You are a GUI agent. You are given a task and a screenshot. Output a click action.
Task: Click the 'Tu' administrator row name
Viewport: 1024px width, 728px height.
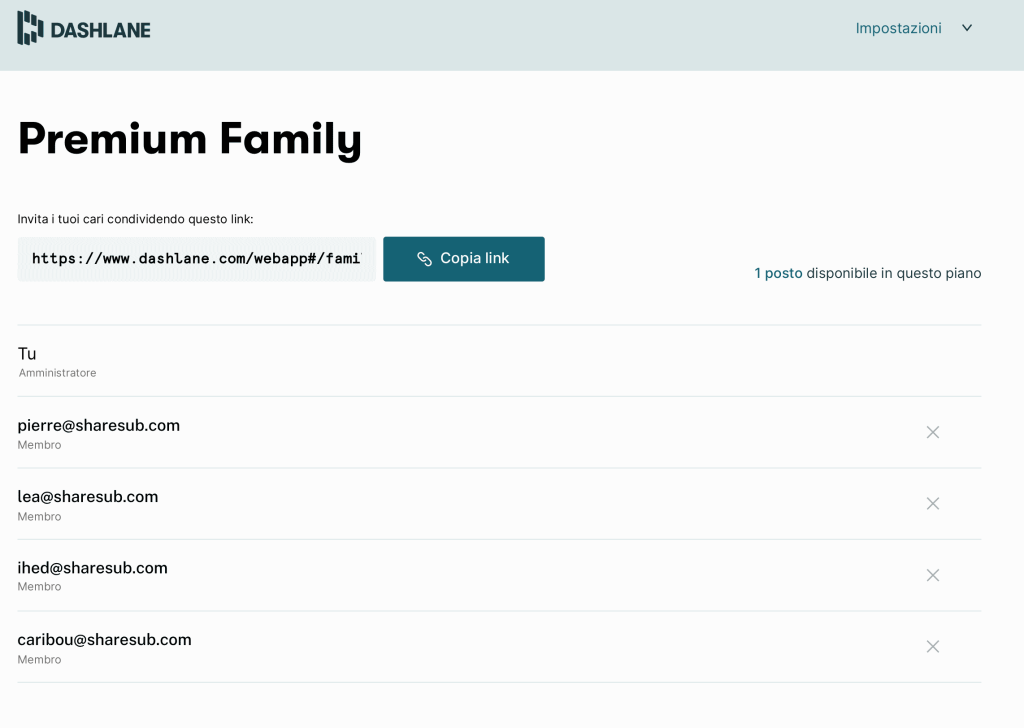pos(27,354)
